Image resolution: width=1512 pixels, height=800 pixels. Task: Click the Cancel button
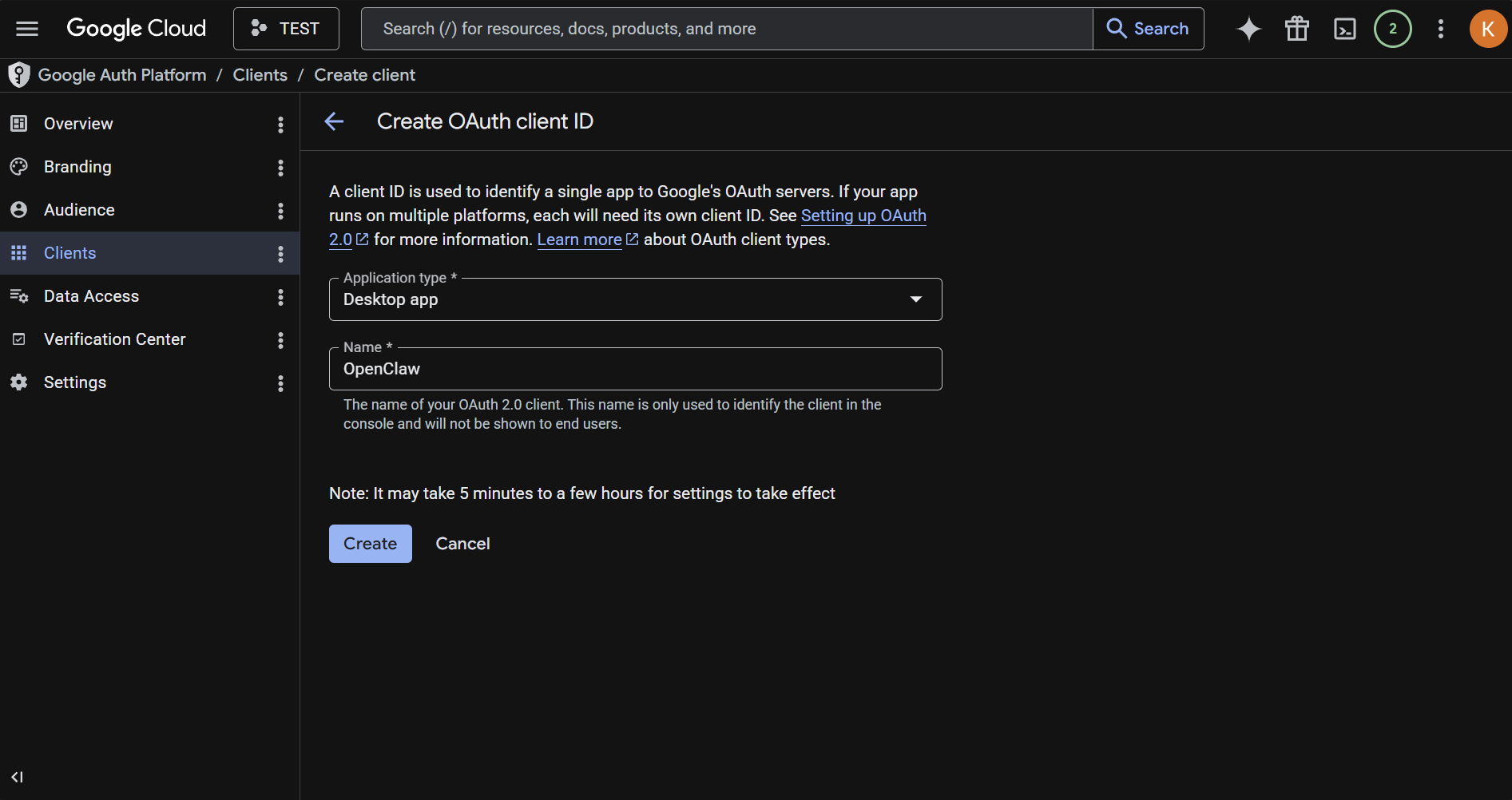pyautogui.click(x=462, y=544)
